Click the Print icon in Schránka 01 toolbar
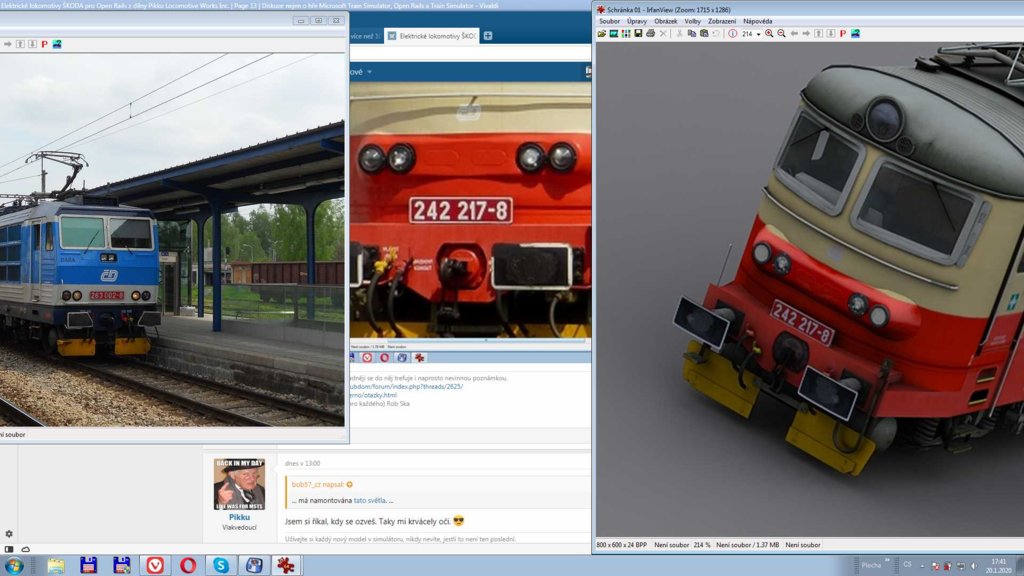Image resolution: width=1024 pixels, height=576 pixels. pyautogui.click(x=650, y=33)
